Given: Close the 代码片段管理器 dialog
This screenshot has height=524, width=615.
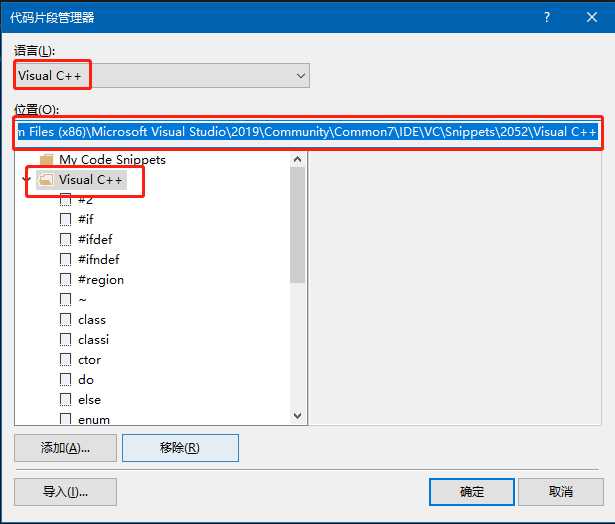Looking at the screenshot, I should [592, 17].
